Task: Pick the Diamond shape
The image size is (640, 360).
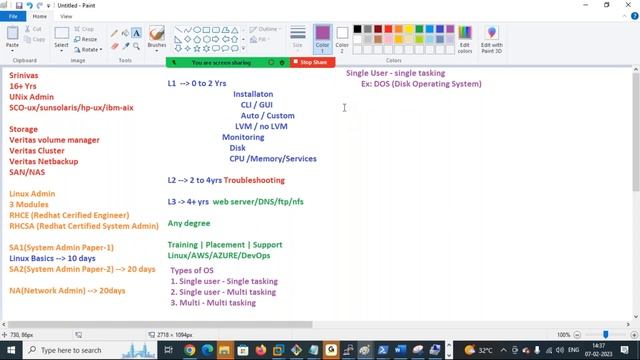Action: coord(187,39)
